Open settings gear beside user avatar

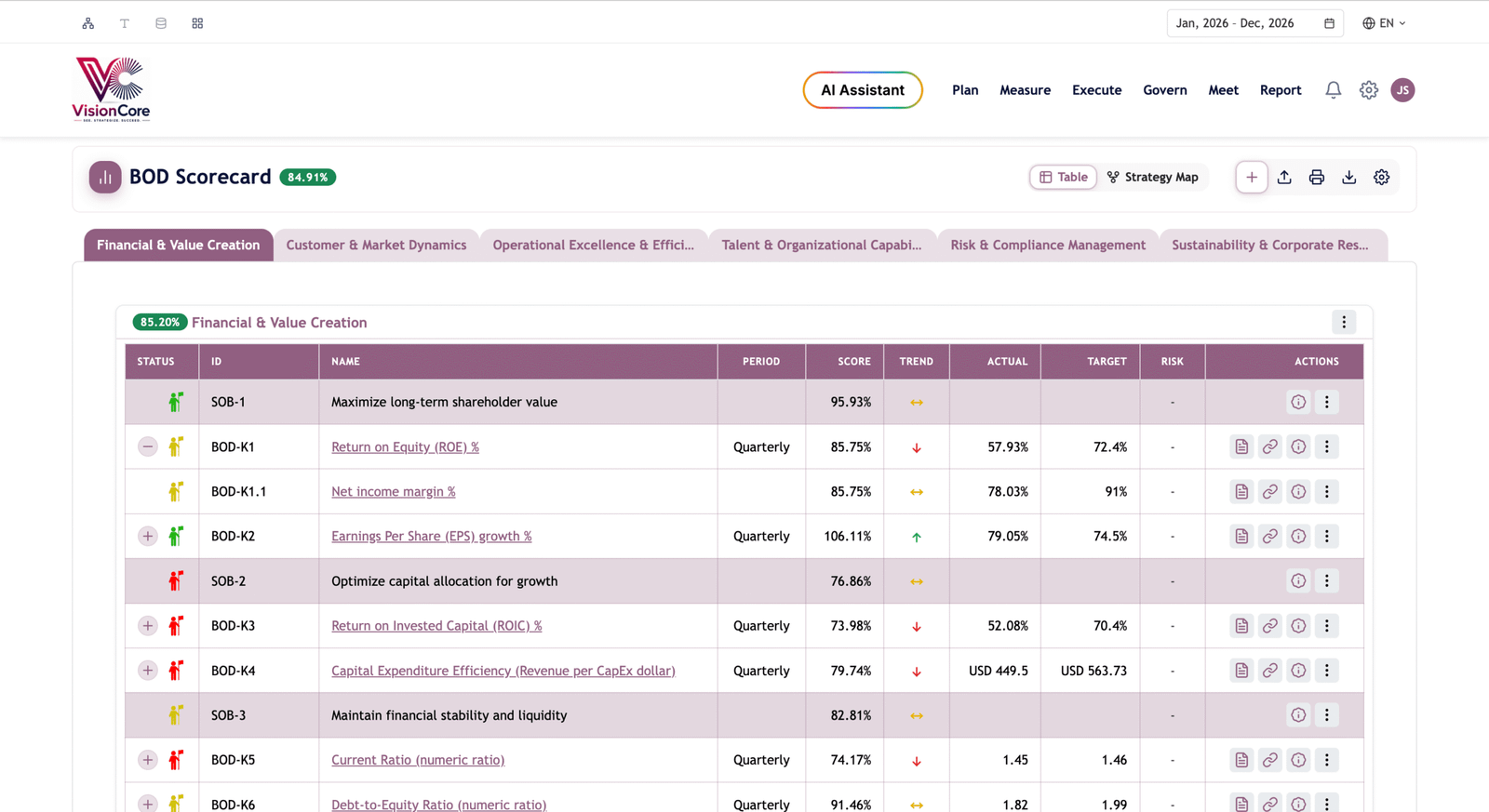(x=1368, y=90)
